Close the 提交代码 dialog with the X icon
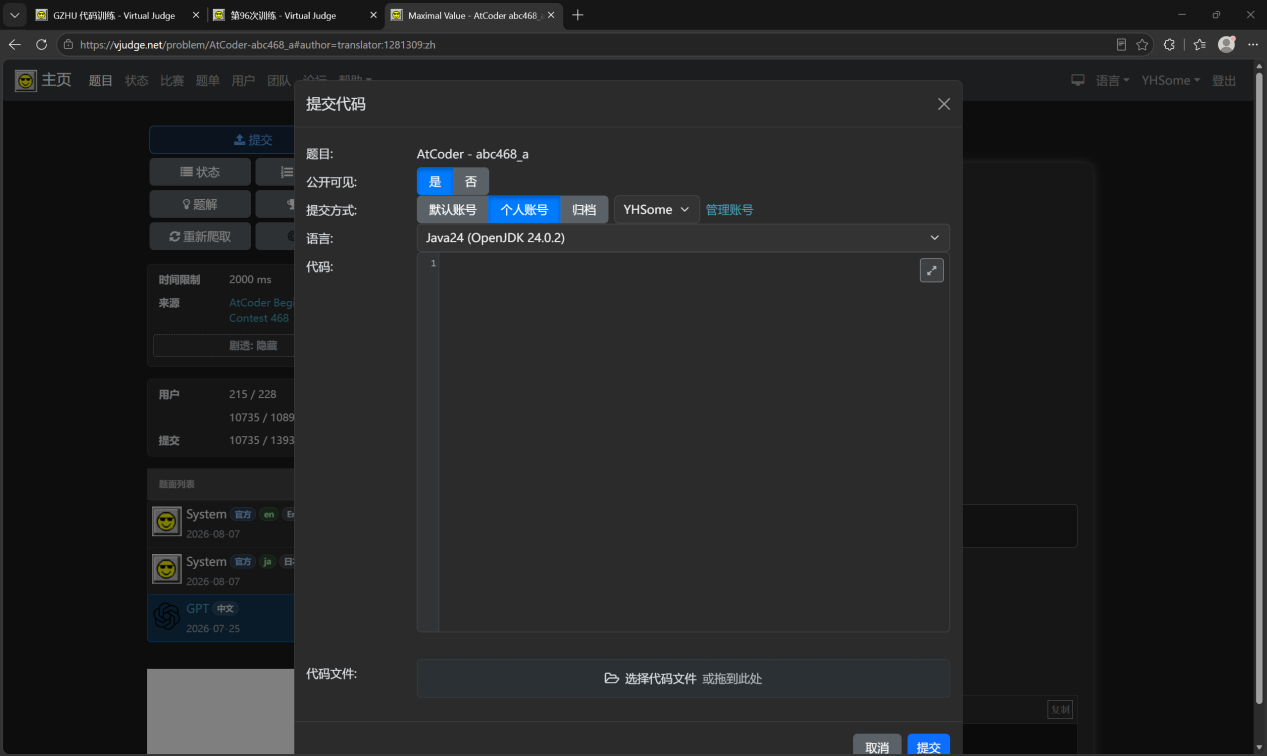This screenshot has height=756, width=1267. coord(943,104)
